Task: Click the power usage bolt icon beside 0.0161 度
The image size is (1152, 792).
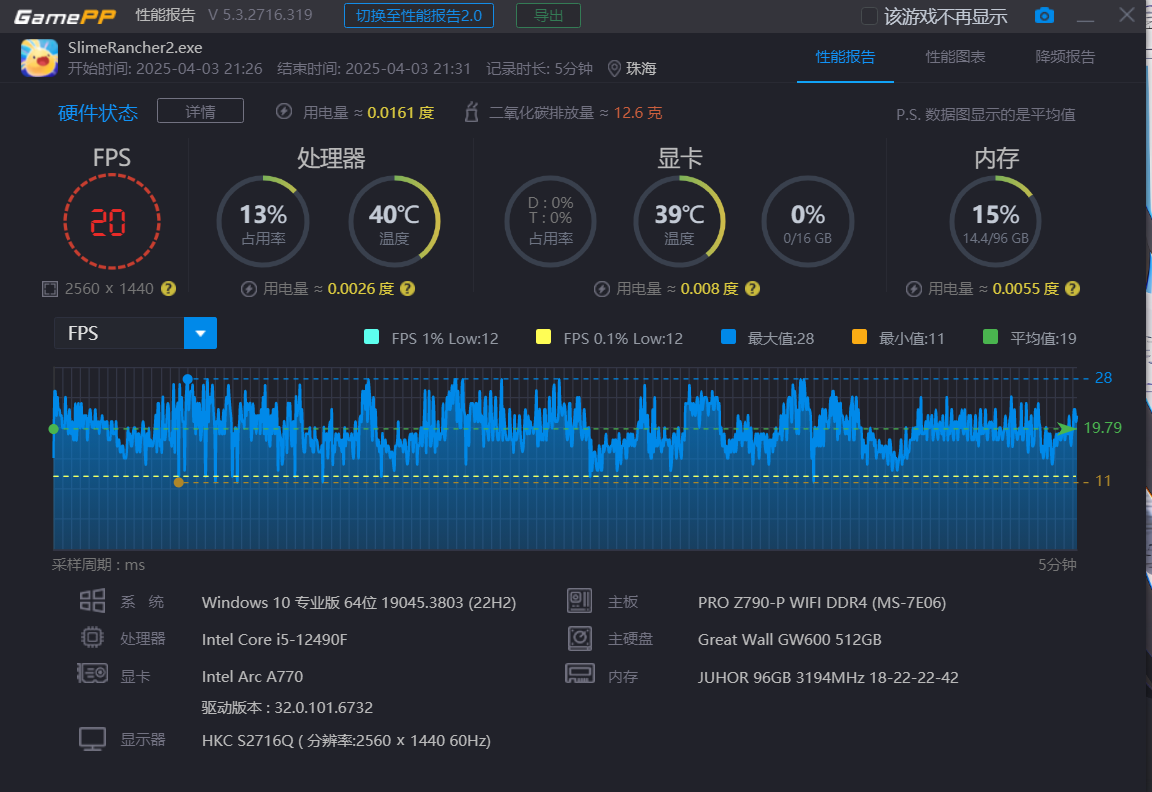Action: pos(284,112)
